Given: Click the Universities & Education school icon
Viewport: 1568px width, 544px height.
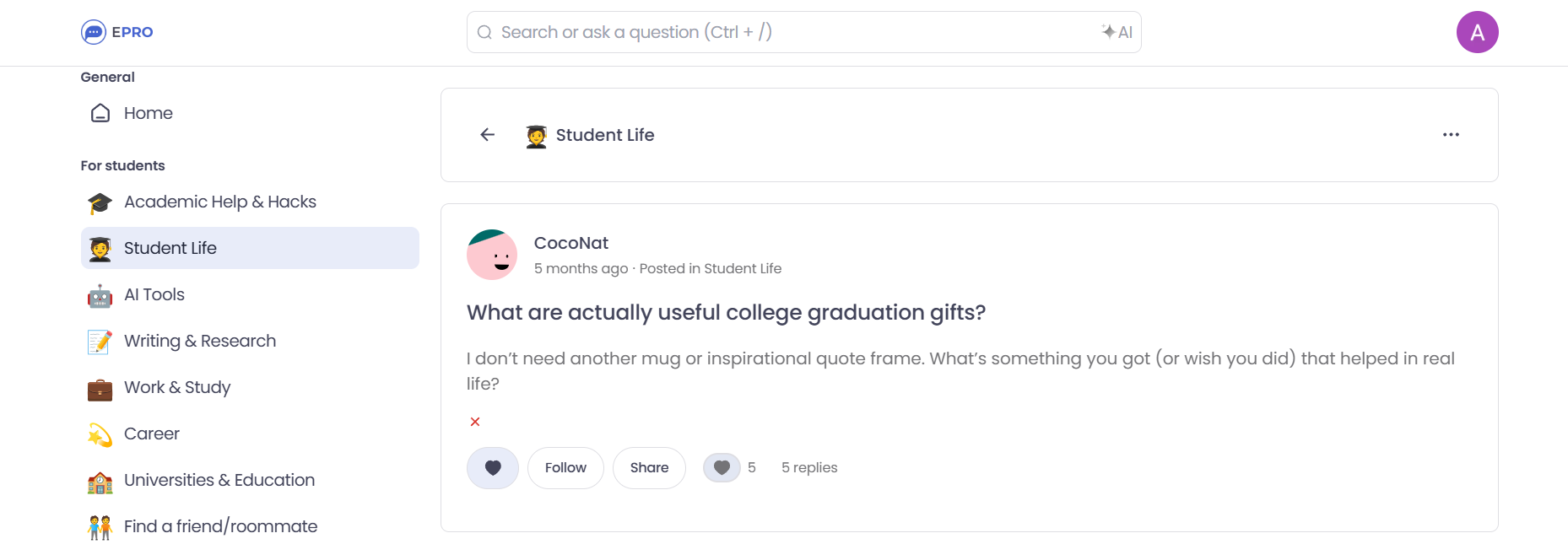Looking at the screenshot, I should point(99,480).
